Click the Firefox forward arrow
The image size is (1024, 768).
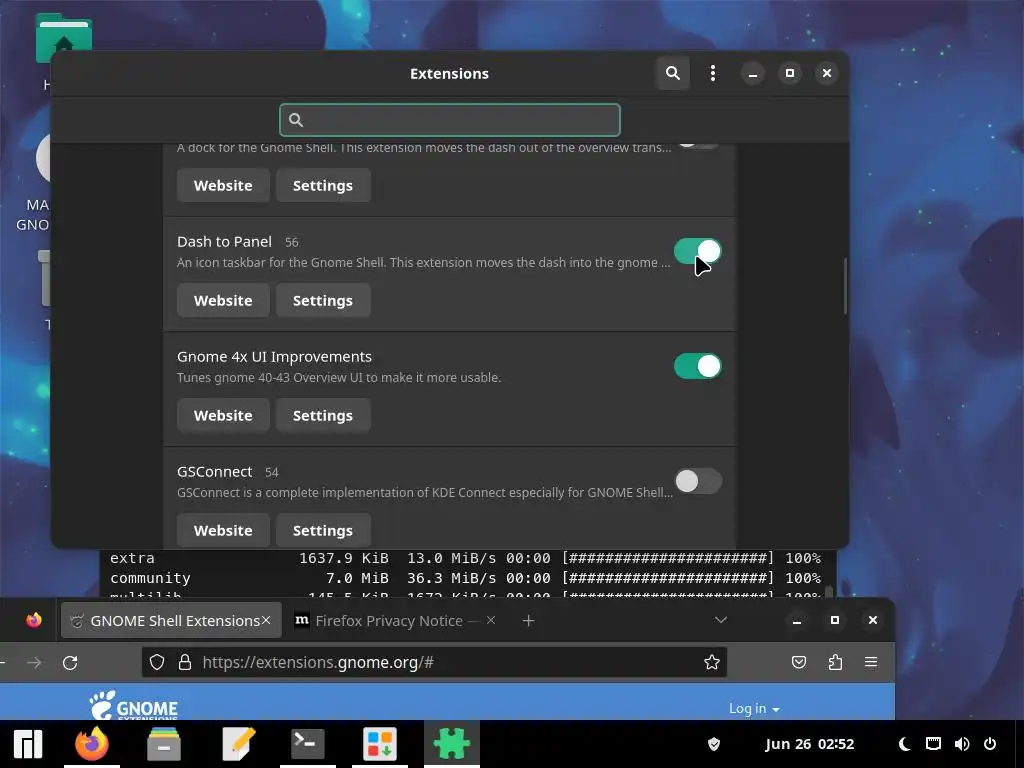click(x=34, y=663)
